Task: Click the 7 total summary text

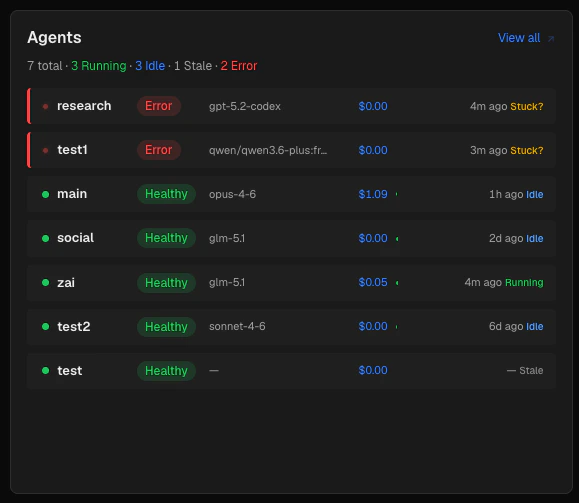Action: pos(45,66)
